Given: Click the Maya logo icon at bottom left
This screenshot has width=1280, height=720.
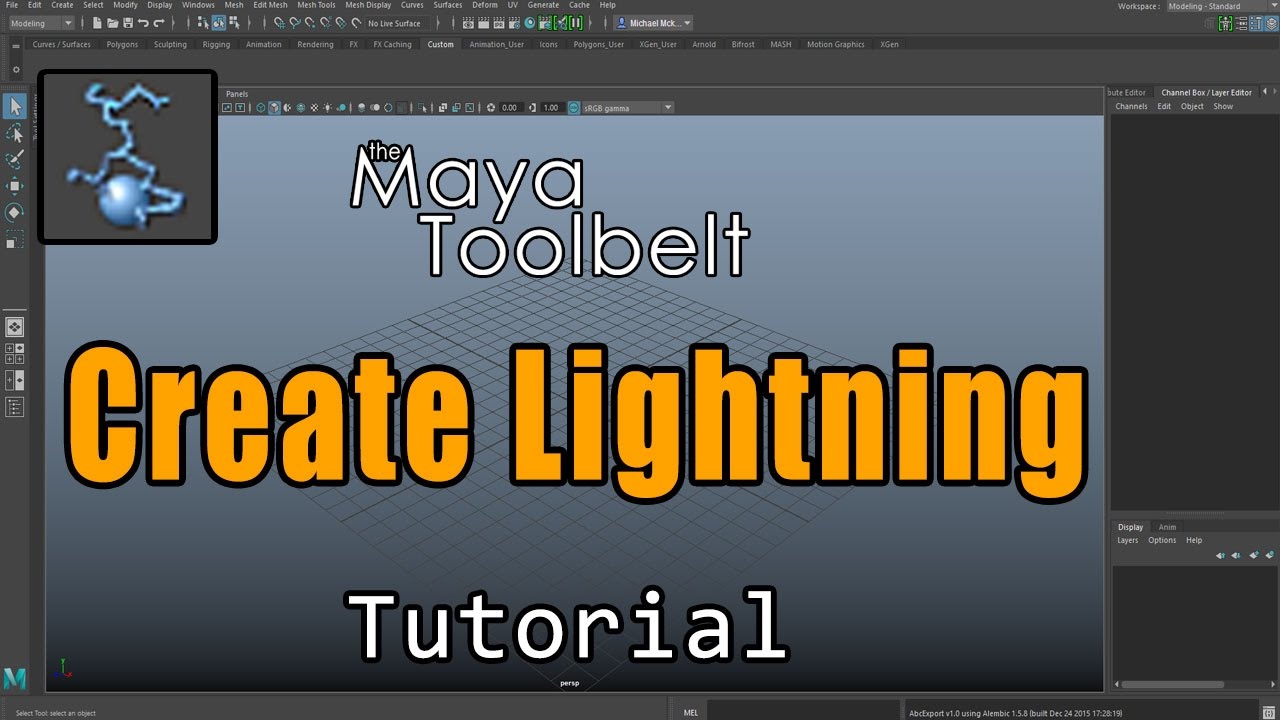Looking at the screenshot, I should 15,678.
